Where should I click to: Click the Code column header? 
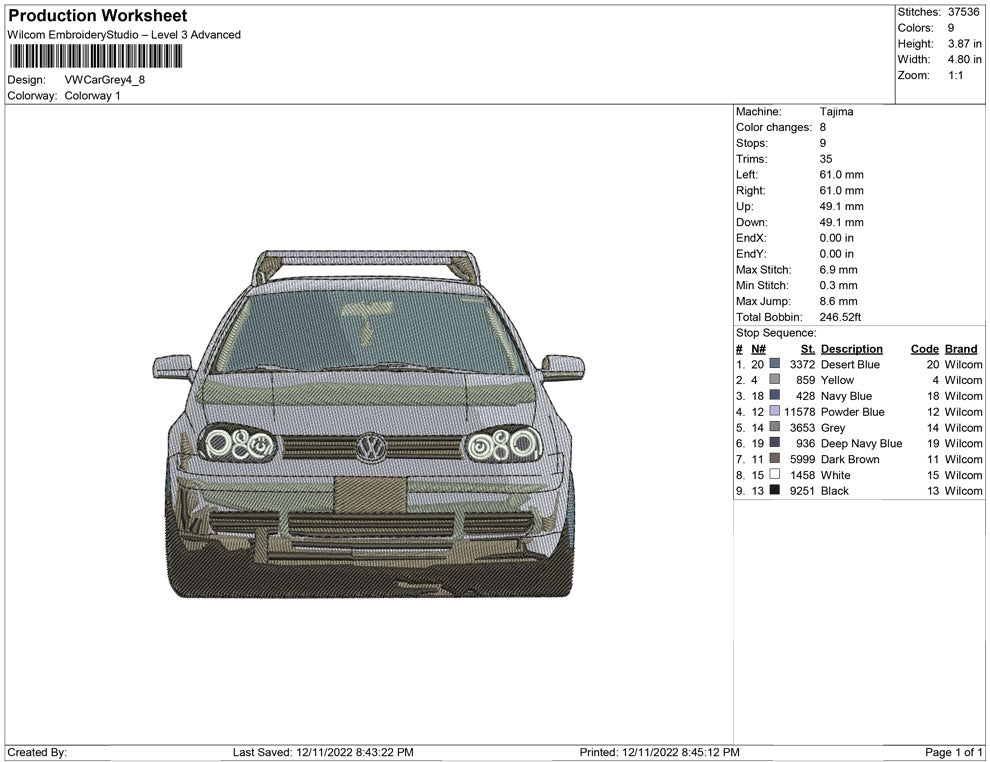point(925,349)
